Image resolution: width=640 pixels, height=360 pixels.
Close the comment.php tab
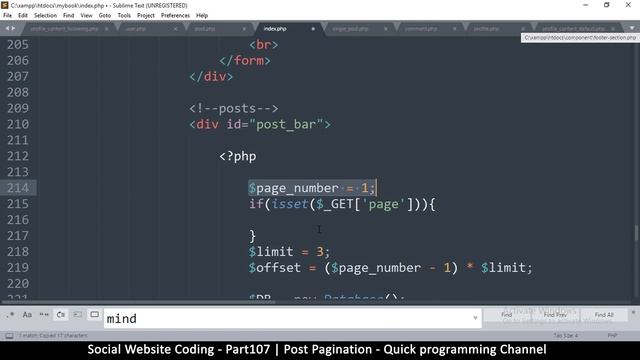click(x=454, y=29)
